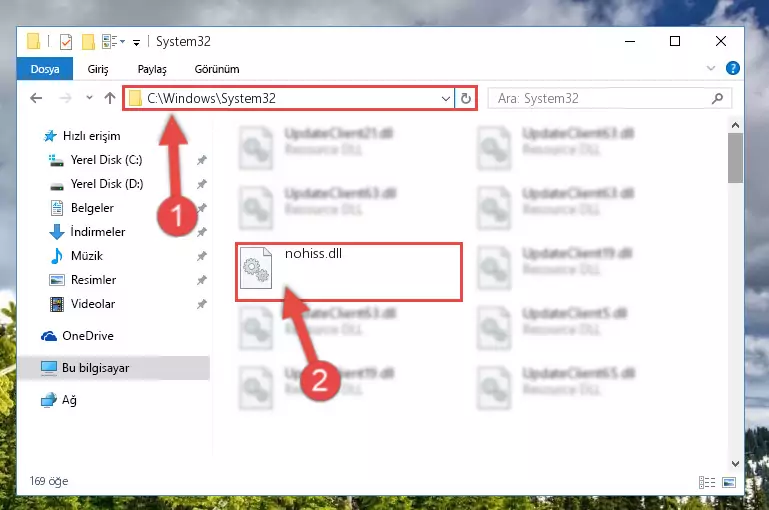The width and height of the screenshot is (769, 510).
Task: Click the nohiss.dll file name
Action: [x=313, y=254]
